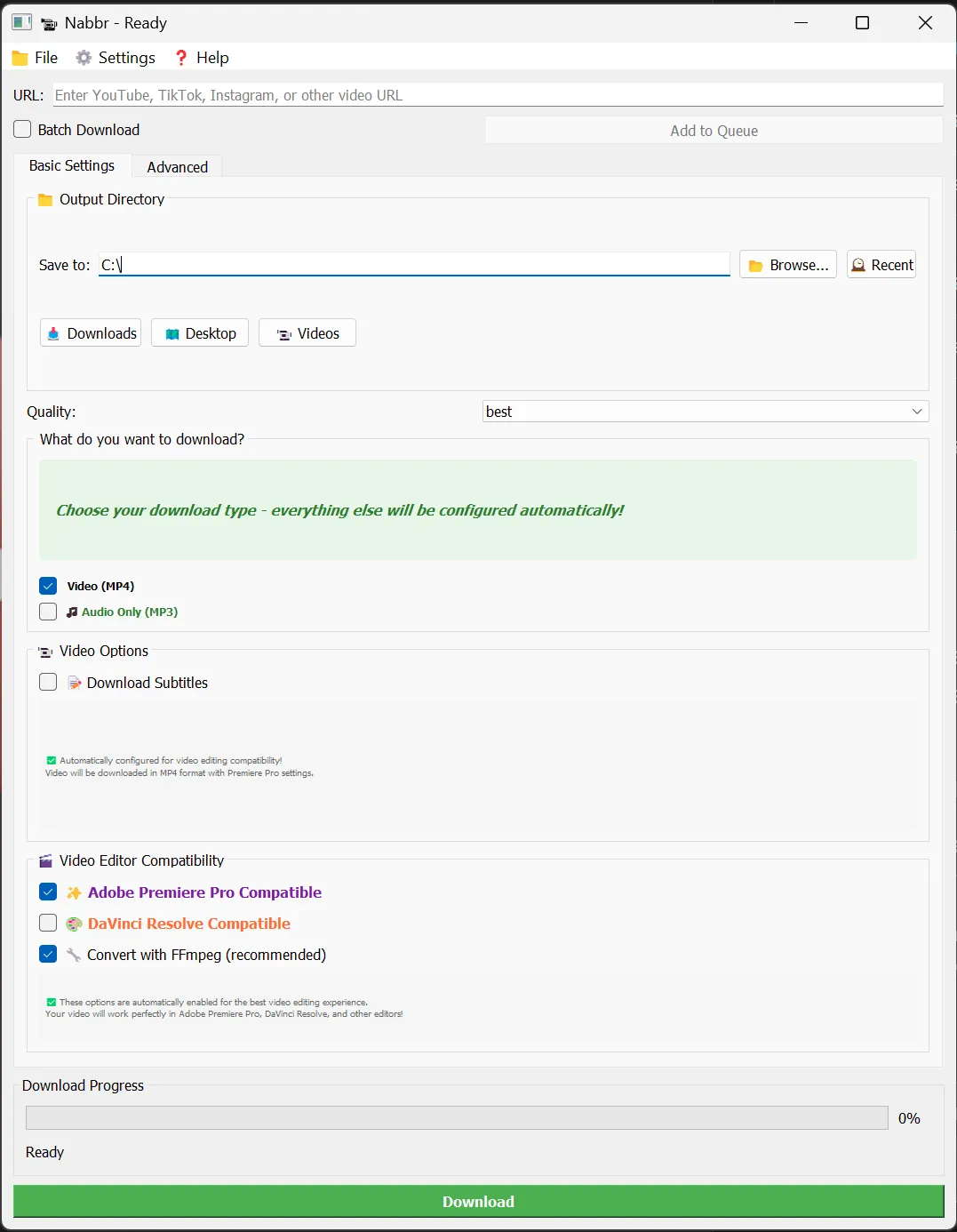Uncheck the Video (MP4) option
This screenshot has width=957, height=1232.
(x=48, y=585)
